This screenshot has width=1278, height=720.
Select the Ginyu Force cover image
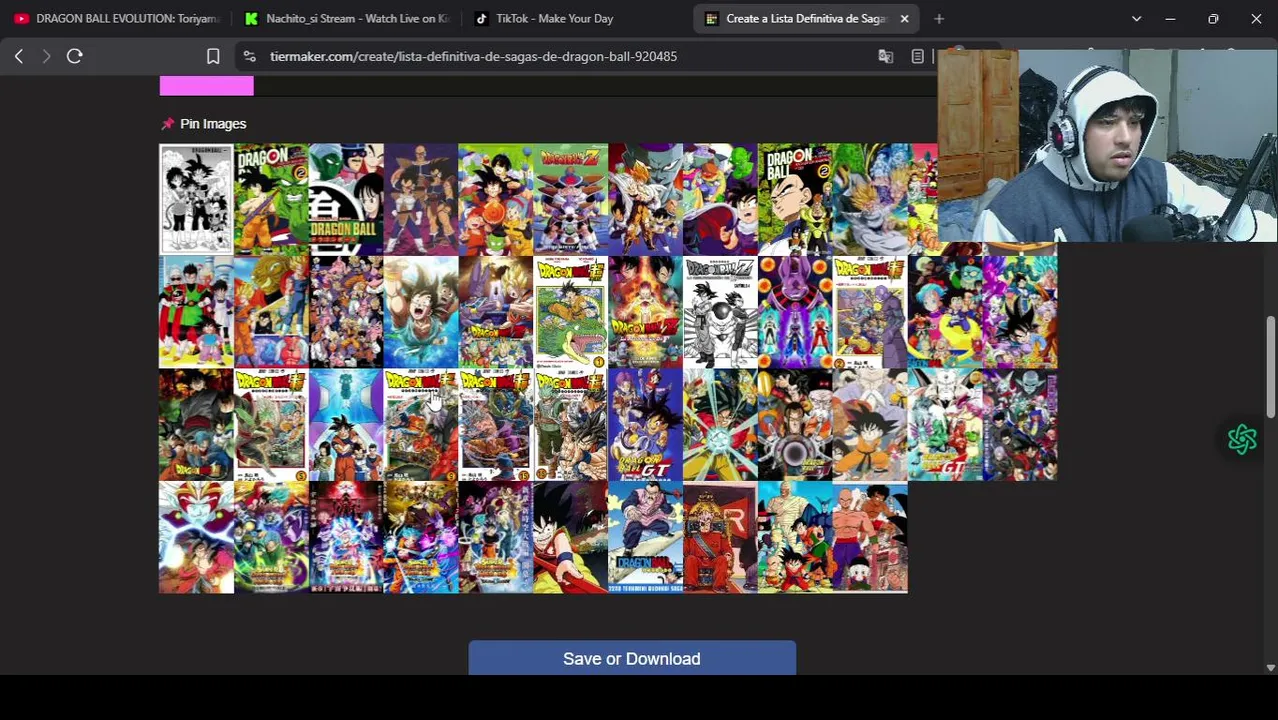tap(571, 199)
